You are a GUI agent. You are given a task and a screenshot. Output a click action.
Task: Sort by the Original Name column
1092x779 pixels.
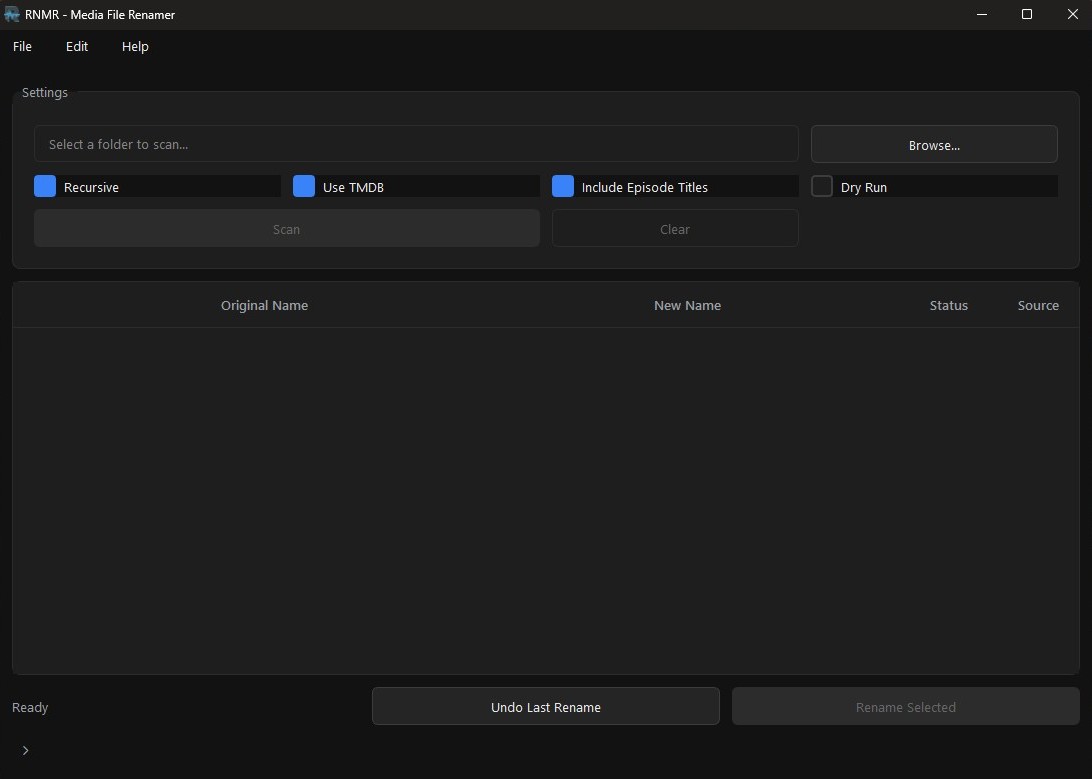coord(264,305)
